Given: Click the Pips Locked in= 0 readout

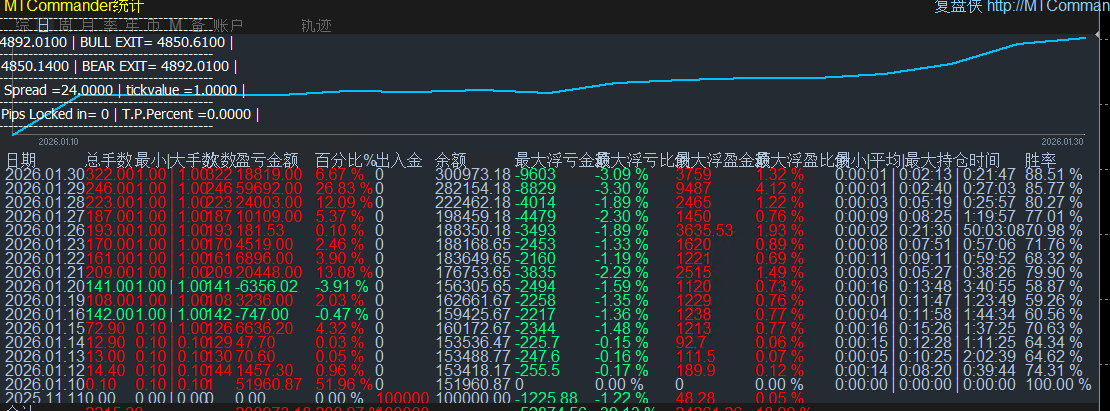Looking at the screenshot, I should [55, 114].
